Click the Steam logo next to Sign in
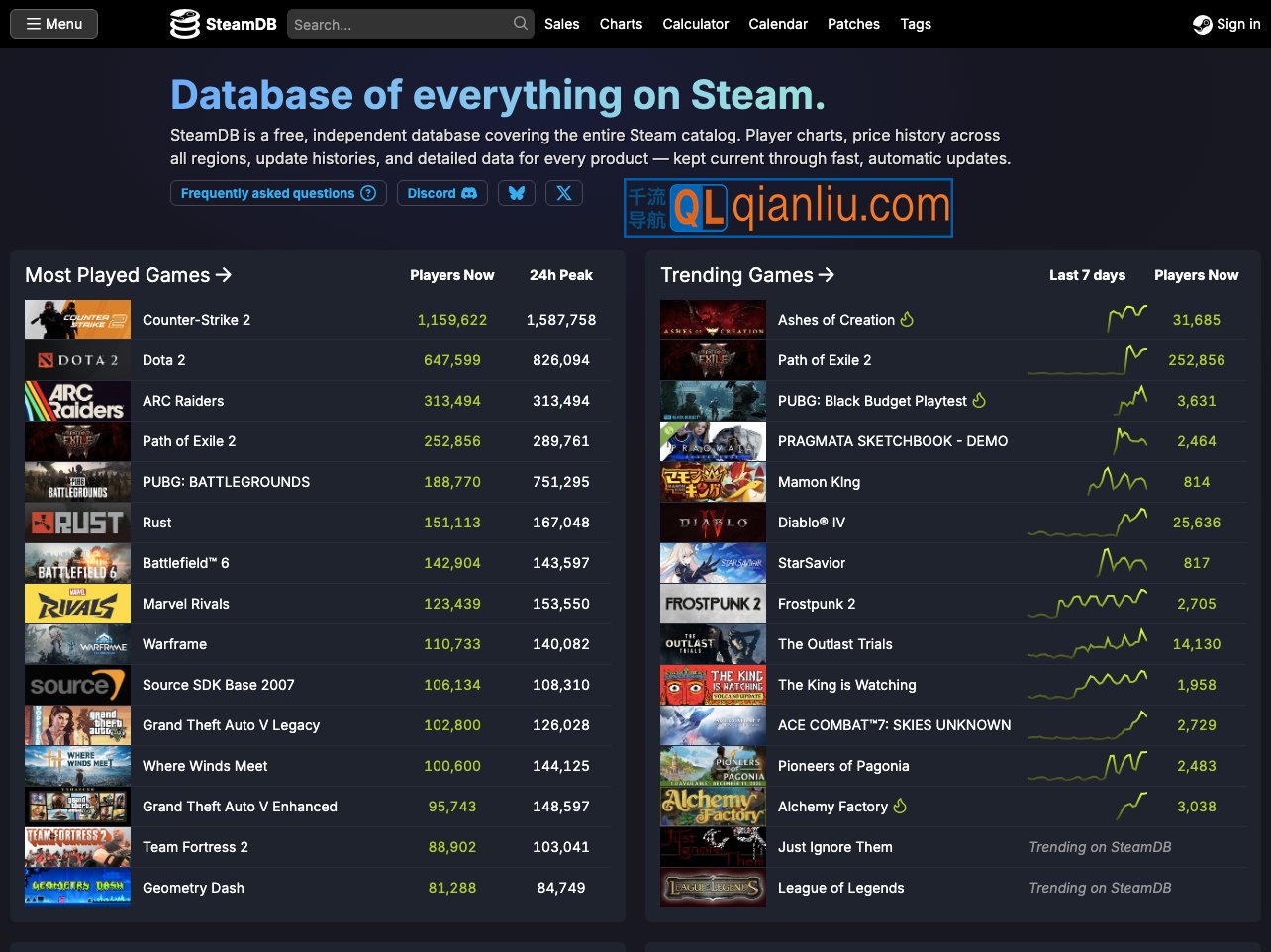Screen dimensions: 1271x952 point(1202,23)
